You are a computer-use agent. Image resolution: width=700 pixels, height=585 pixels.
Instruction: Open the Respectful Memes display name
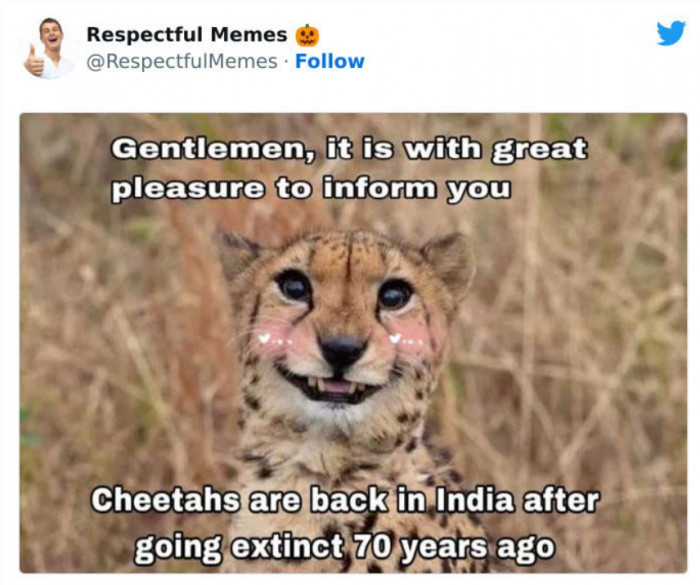coord(187,35)
